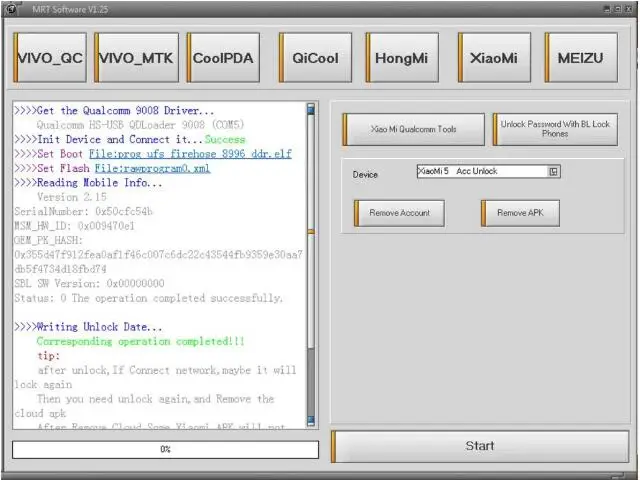The width and height of the screenshot is (640, 480).
Task: Close the MRT Software window
Action: pos(629,8)
